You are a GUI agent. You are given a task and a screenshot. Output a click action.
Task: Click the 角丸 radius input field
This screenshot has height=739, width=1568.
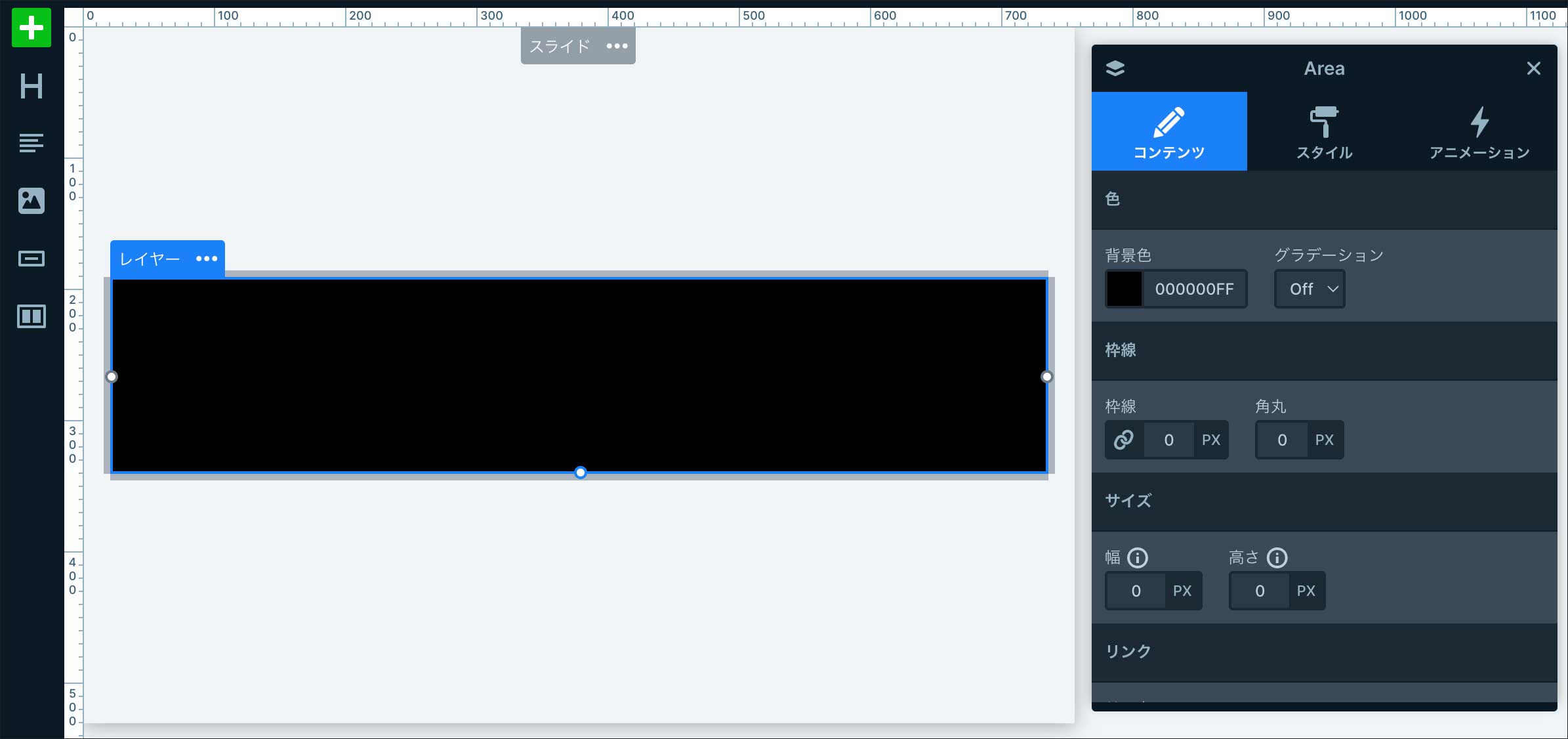[1282, 440]
